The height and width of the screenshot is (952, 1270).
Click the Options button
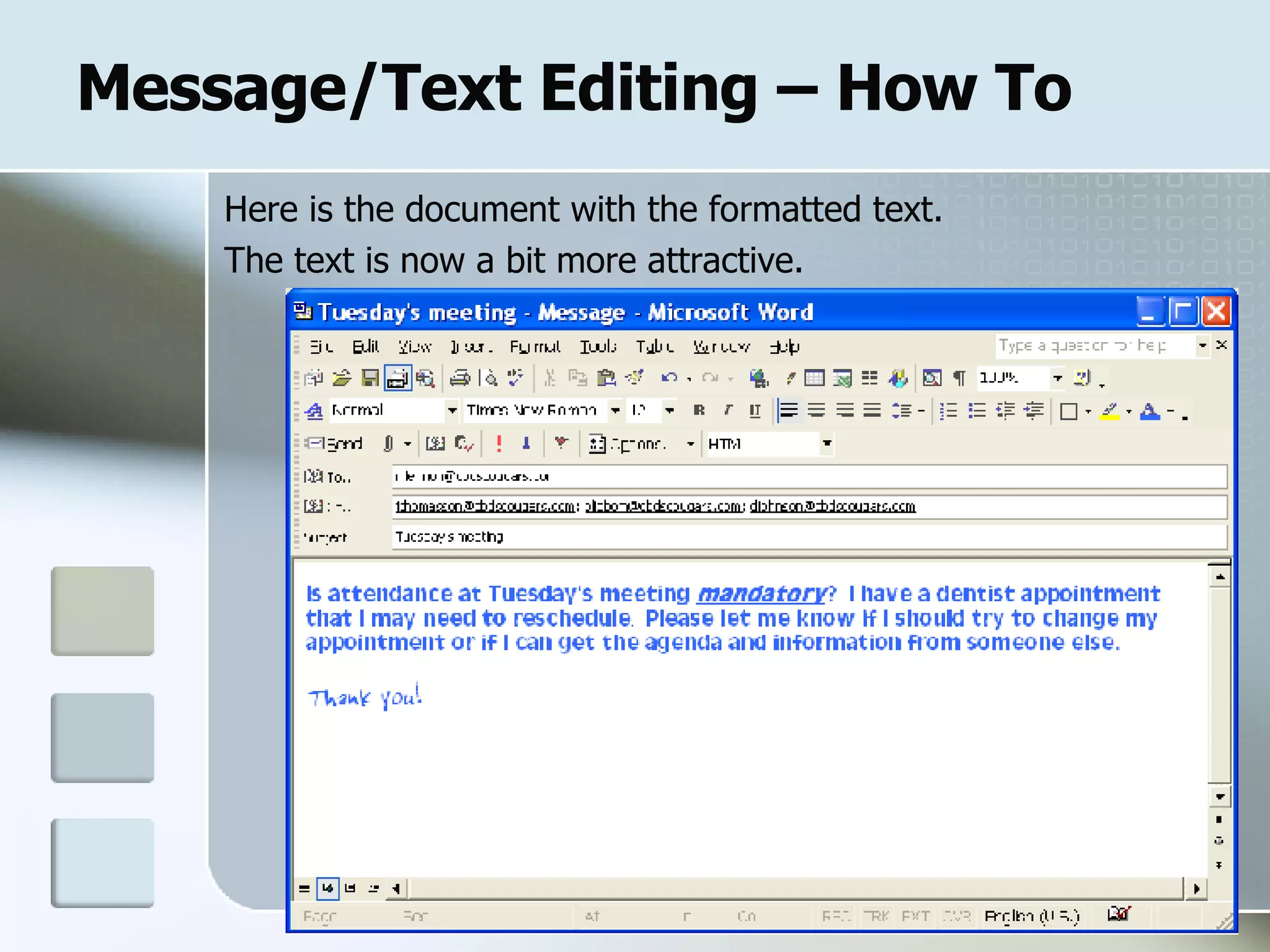pyautogui.click(x=628, y=444)
